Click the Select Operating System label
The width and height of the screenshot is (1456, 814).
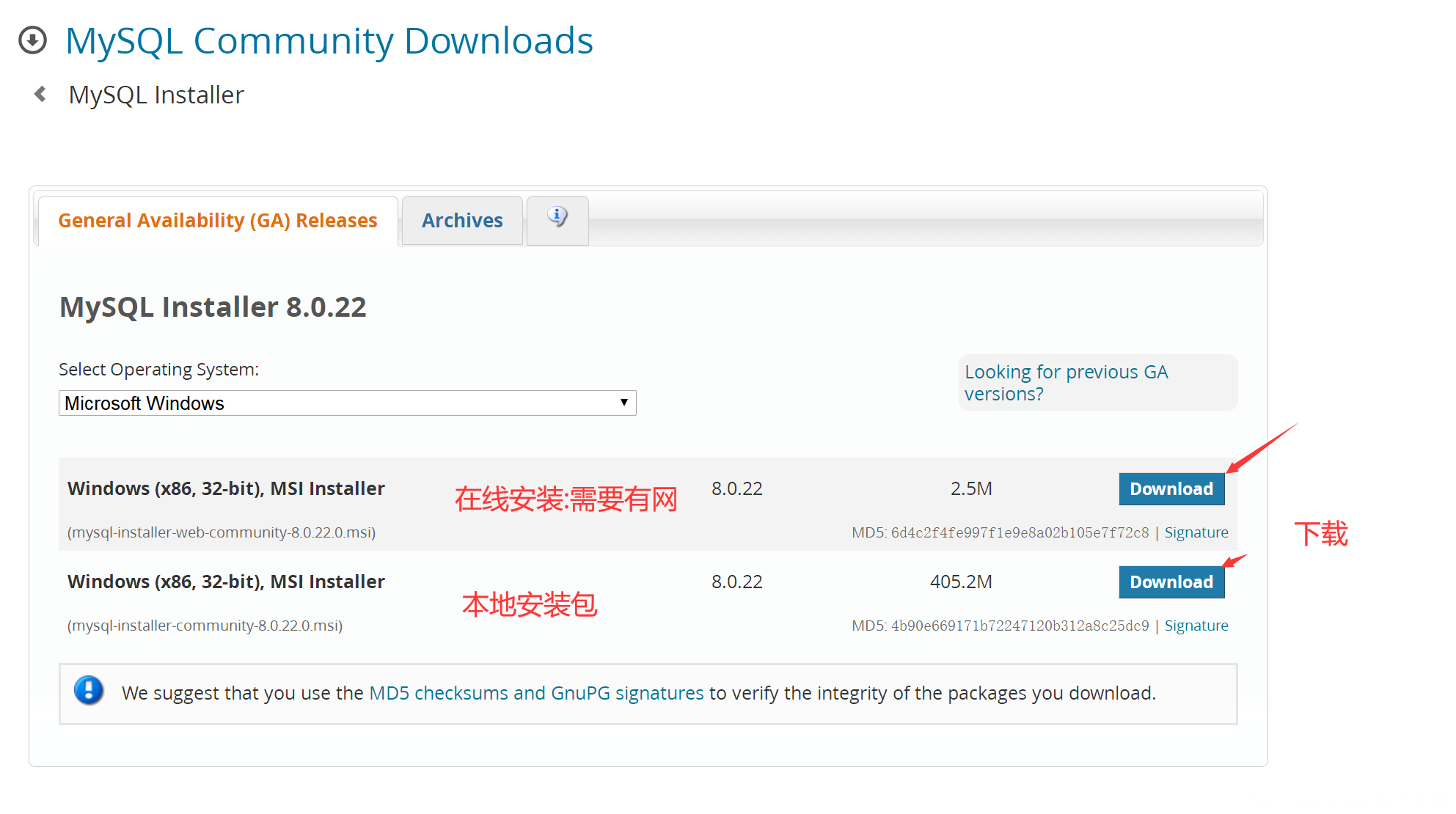coord(158,370)
